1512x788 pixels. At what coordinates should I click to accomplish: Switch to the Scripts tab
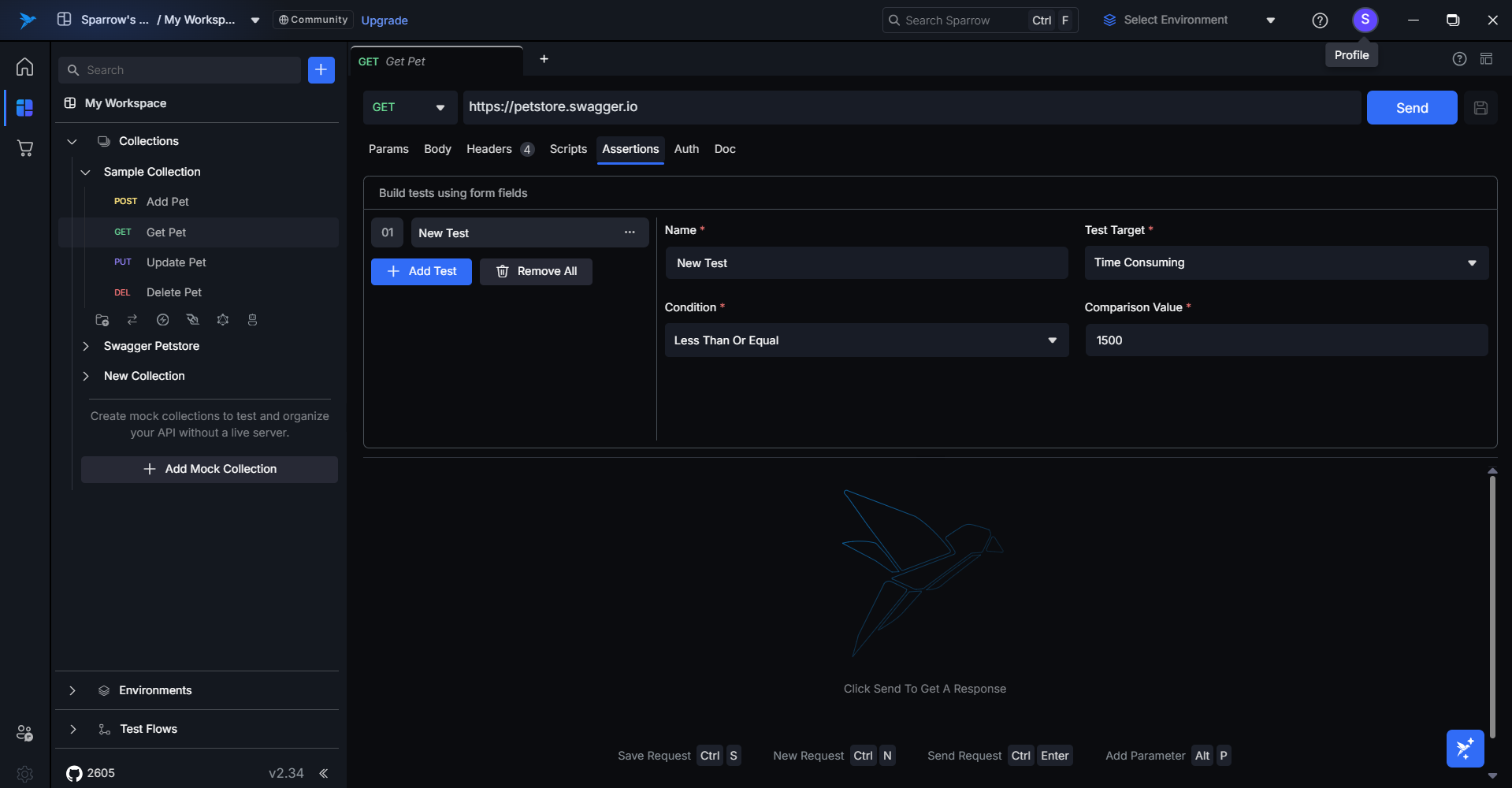pyautogui.click(x=568, y=149)
